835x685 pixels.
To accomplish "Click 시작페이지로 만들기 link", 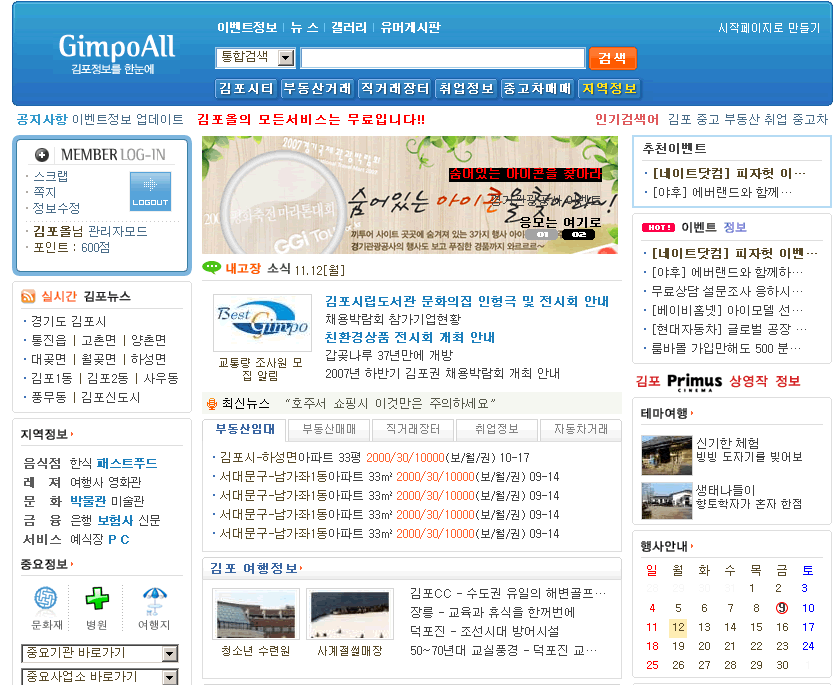I will coord(769,28).
